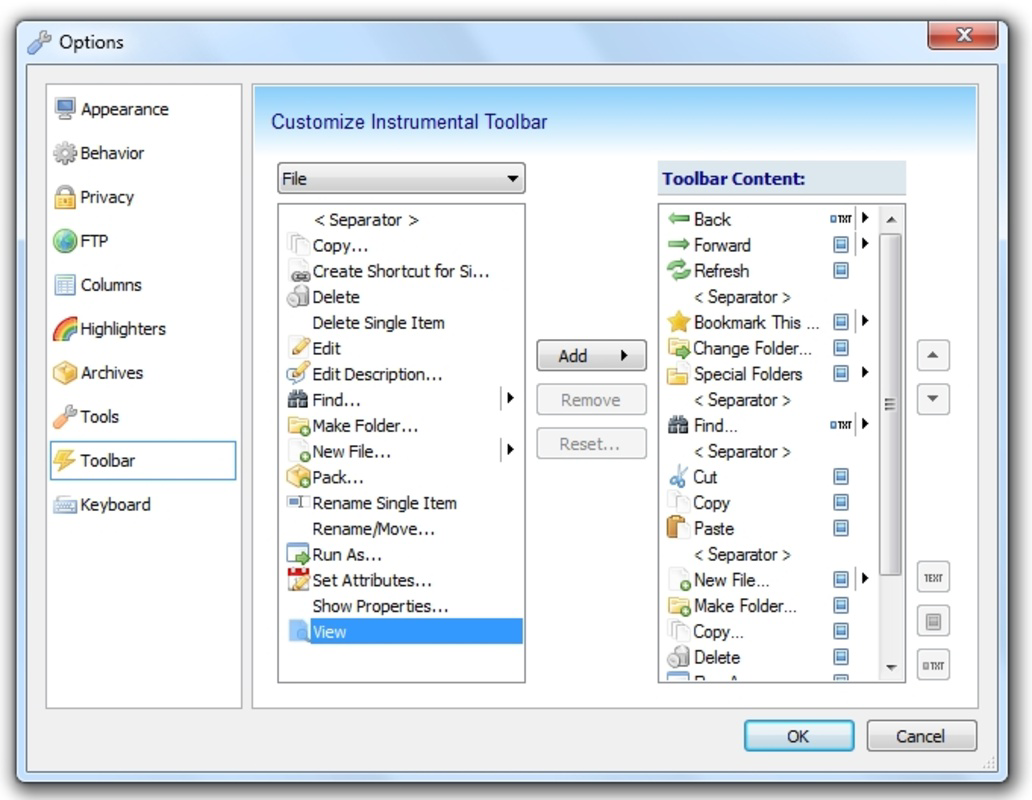Viewport: 1032px width, 800px height.
Task: Select the Find binoculars icon
Action: 676,425
